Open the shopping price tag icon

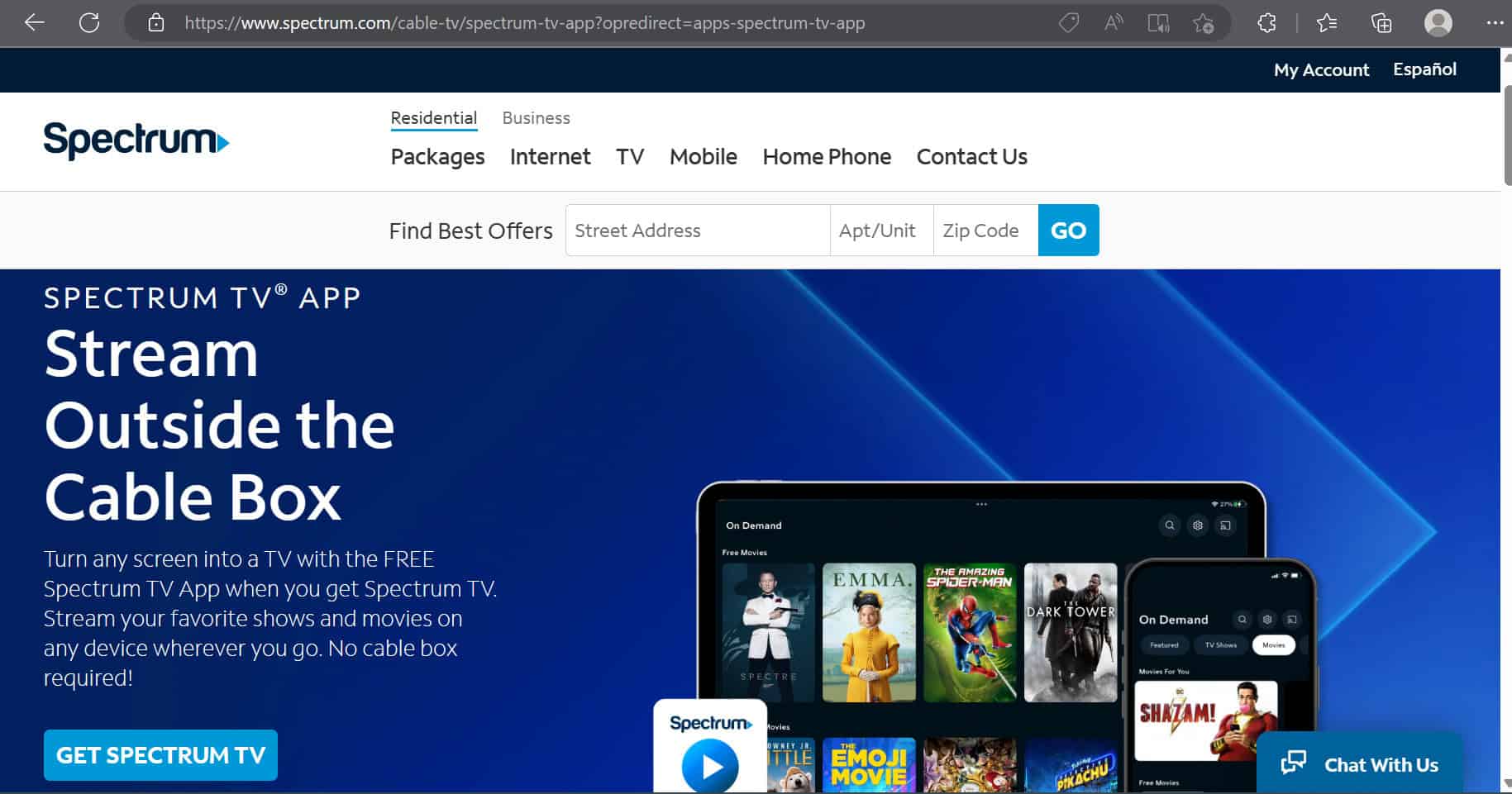point(1069,22)
